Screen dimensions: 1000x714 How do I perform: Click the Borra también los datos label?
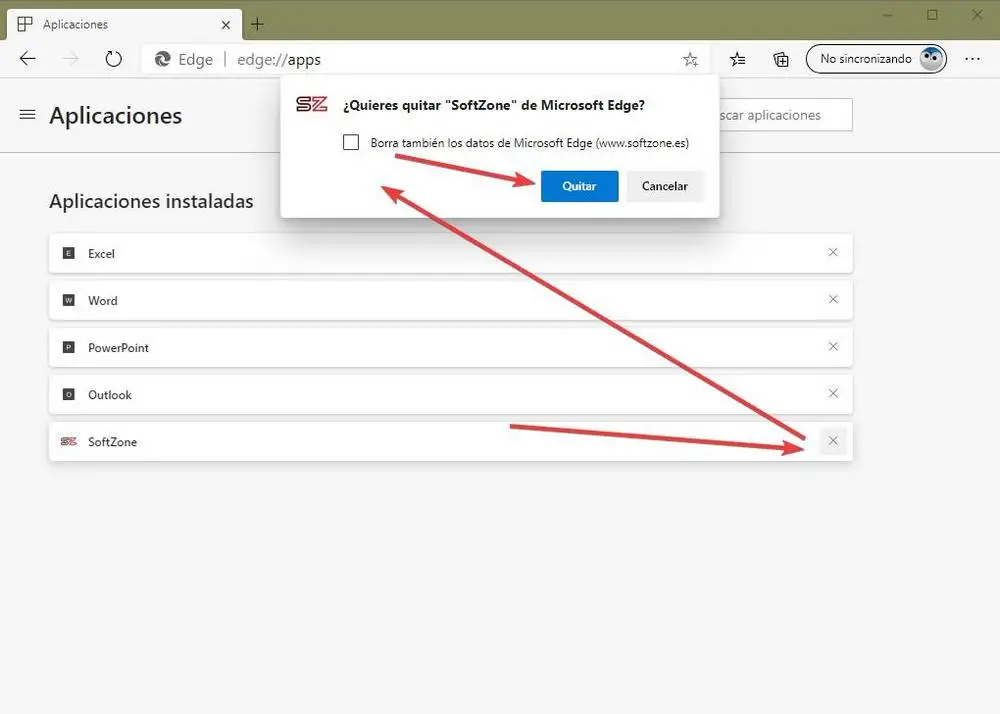tap(530, 143)
